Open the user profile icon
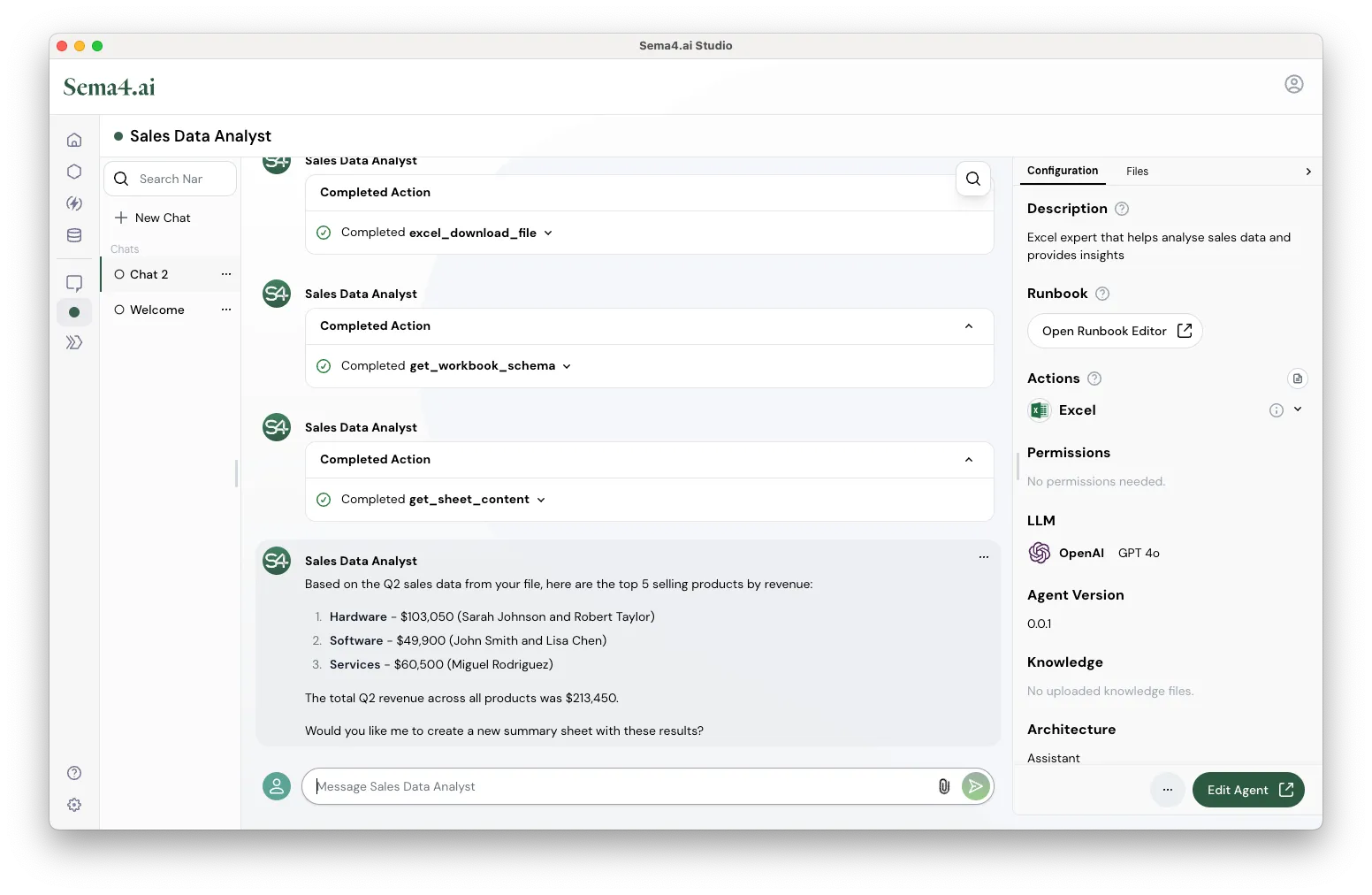Image resolution: width=1372 pixels, height=895 pixels. click(x=1293, y=84)
